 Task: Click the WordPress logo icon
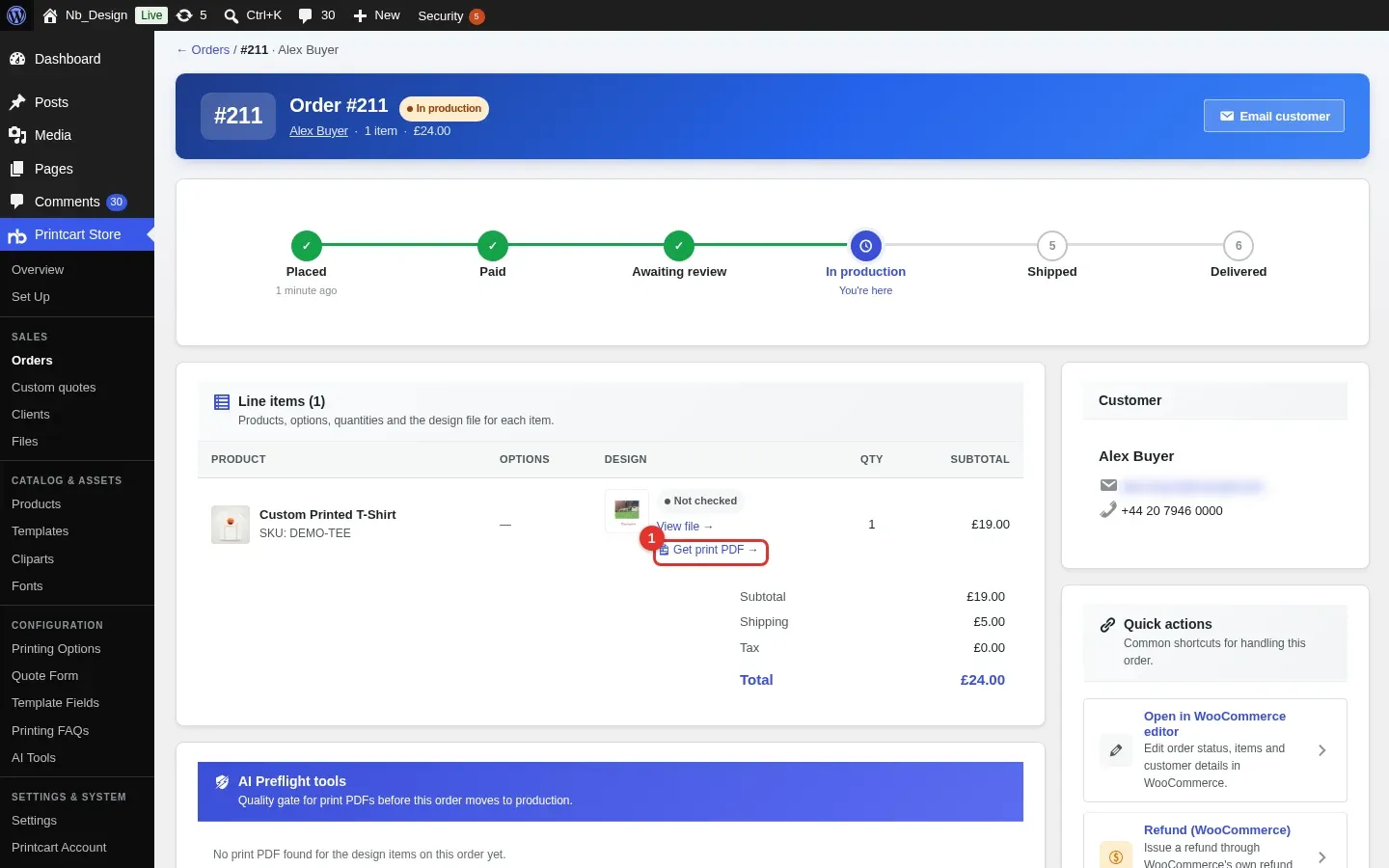pyautogui.click(x=16, y=15)
